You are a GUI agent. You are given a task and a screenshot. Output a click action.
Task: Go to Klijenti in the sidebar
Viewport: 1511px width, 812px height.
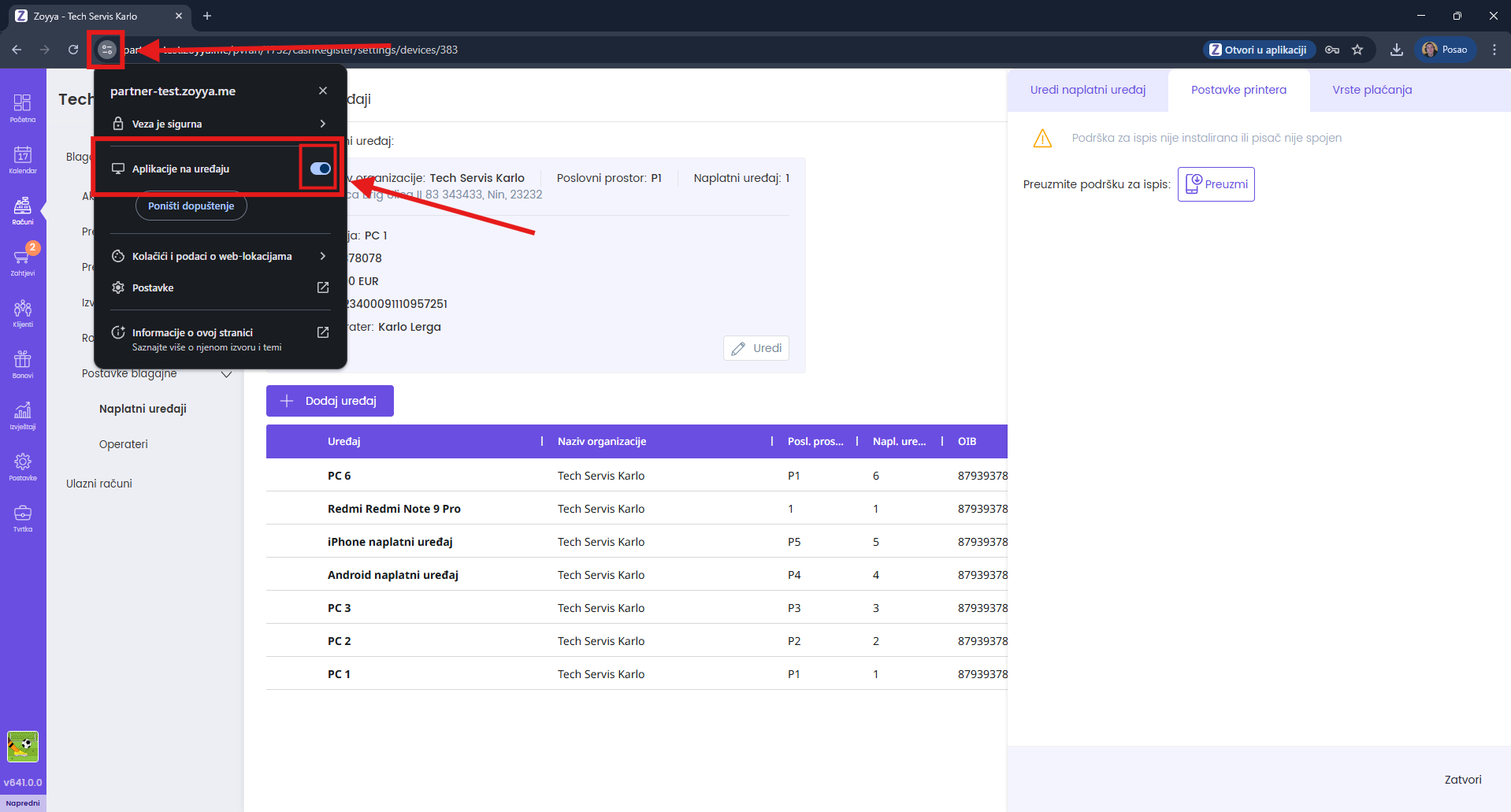click(23, 313)
